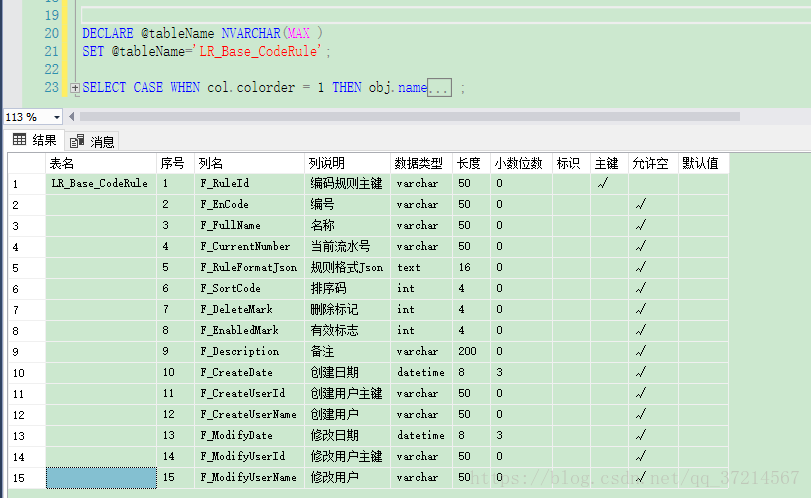Click the editor horizontal scrollbar track
This screenshot has width=811, height=498.
(x=410, y=116)
